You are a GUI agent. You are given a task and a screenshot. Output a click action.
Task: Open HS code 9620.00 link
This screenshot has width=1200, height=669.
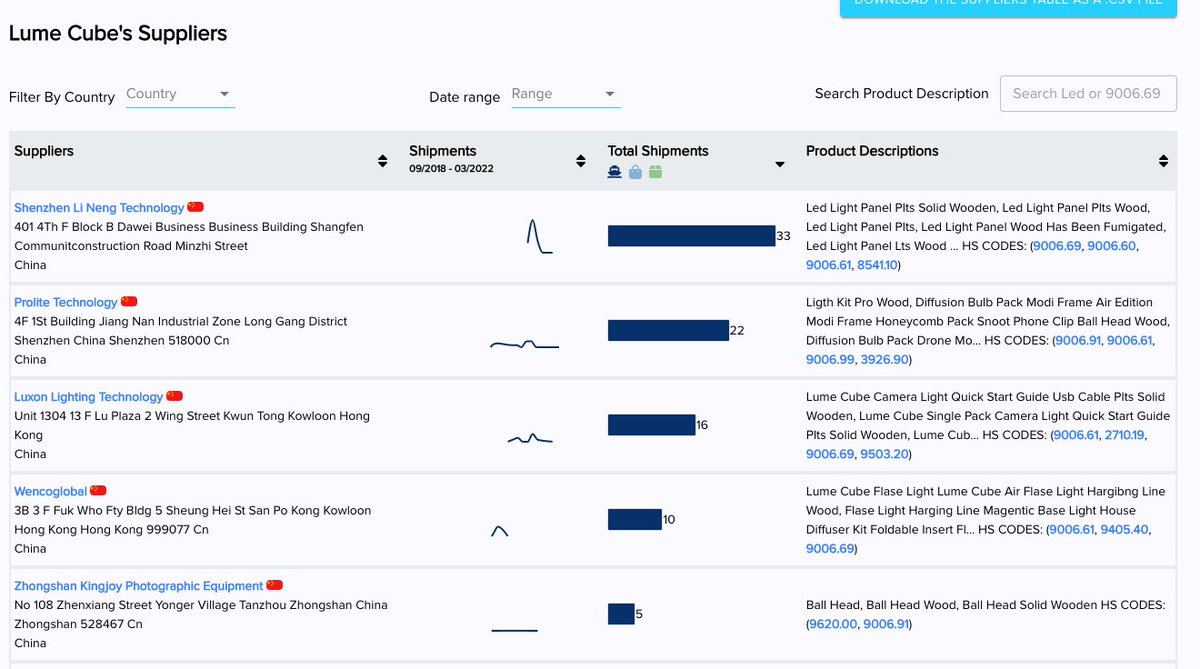834,624
